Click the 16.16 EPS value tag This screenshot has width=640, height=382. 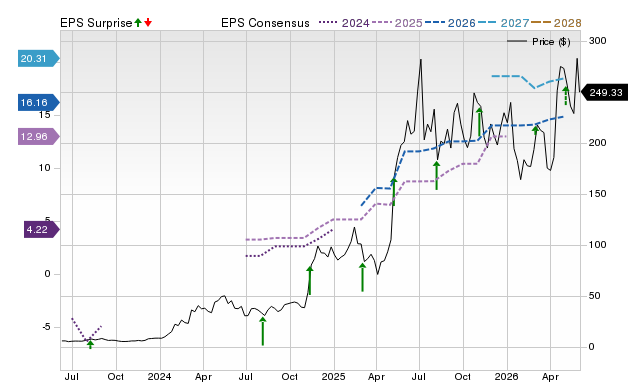coord(38,102)
